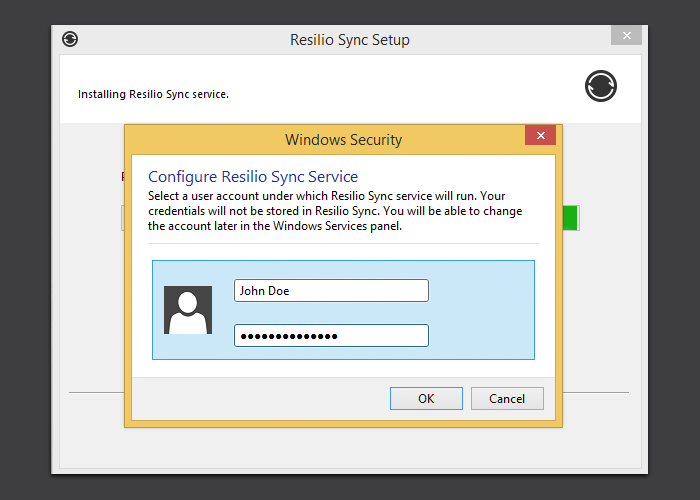This screenshot has width=700, height=500.
Task: Close the Resilio Sync Setup window
Action: 626,35
